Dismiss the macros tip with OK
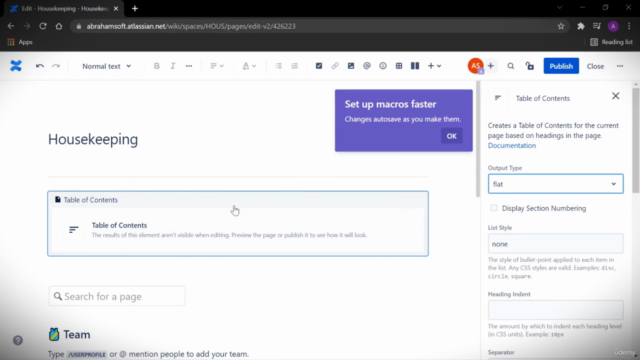640x360 pixels. 451,136
